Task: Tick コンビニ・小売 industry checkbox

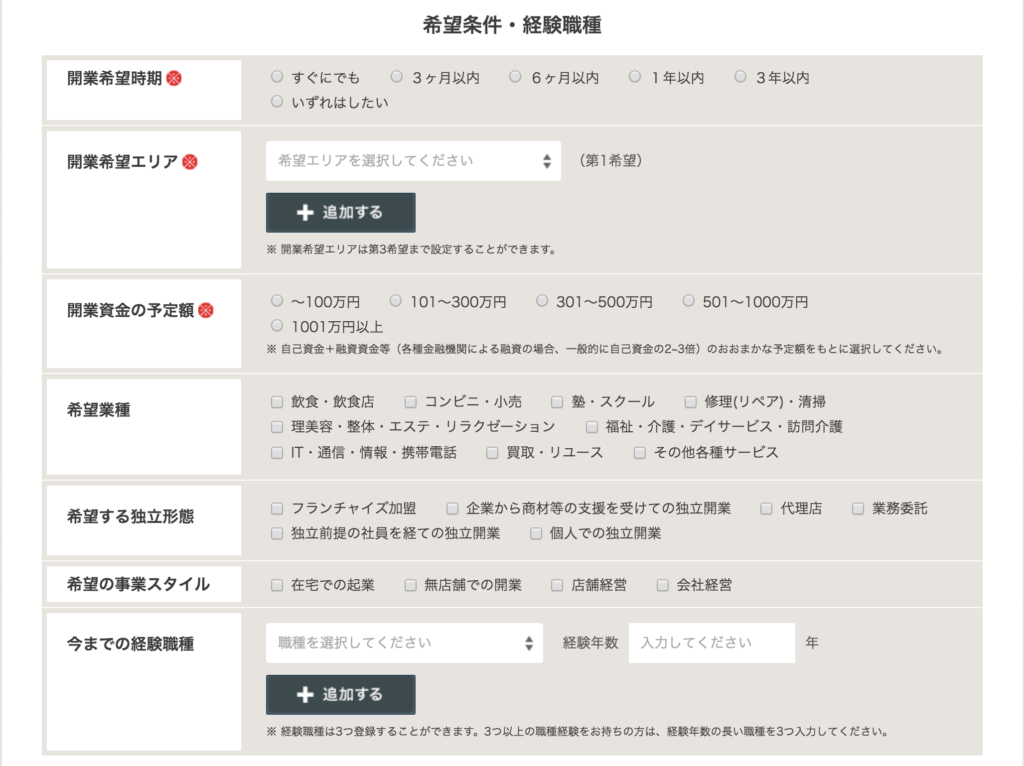Action: pyautogui.click(x=410, y=402)
